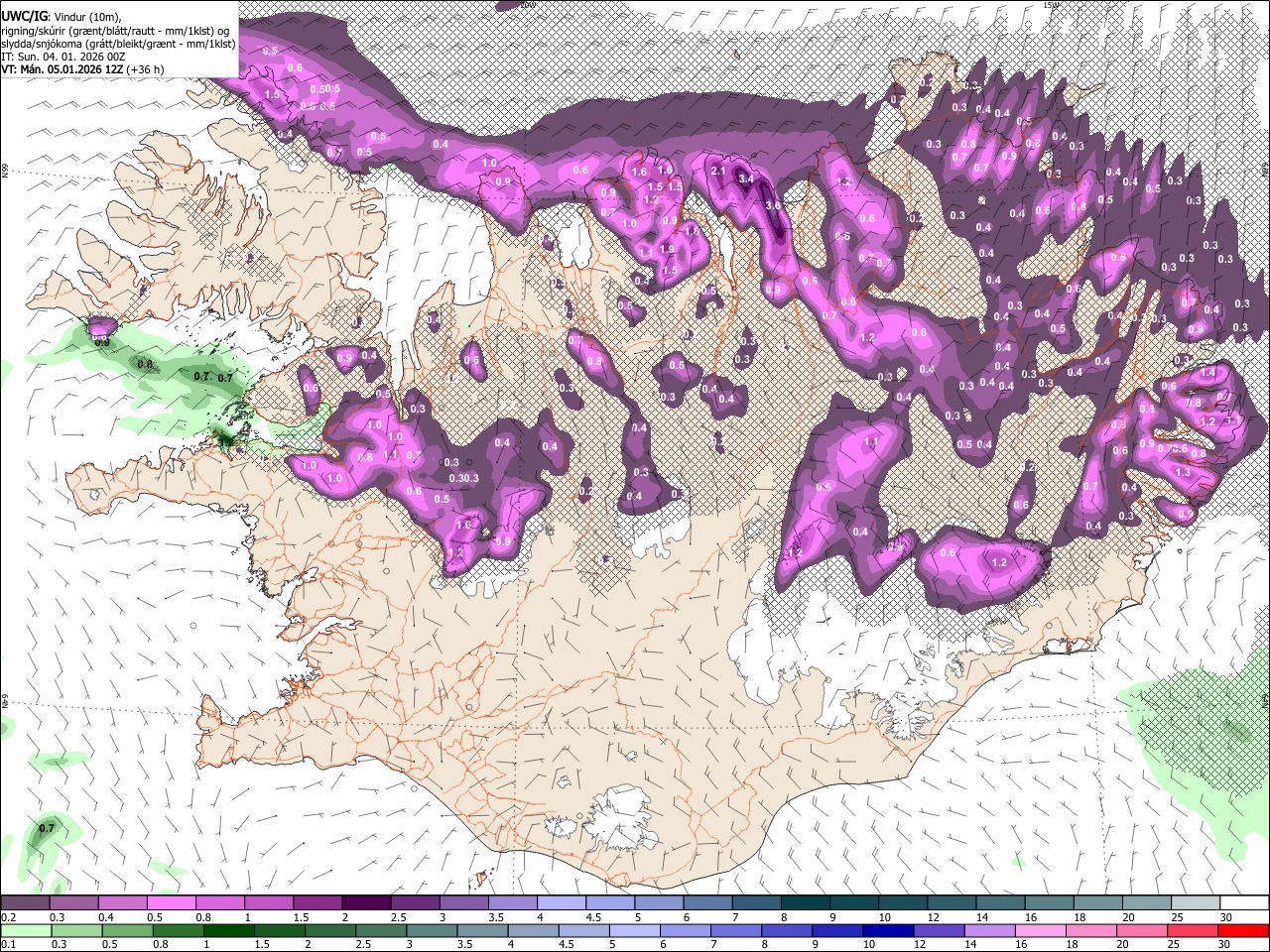This screenshot has height=952, width=1270.
Task: Click the bright pink snow swatch labeled 0.5
Action: (x=171, y=903)
